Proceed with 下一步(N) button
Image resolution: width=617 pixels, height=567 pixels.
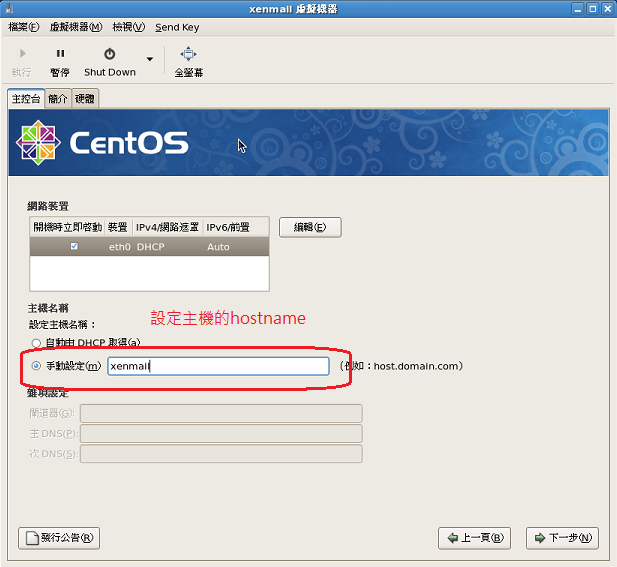tap(562, 538)
